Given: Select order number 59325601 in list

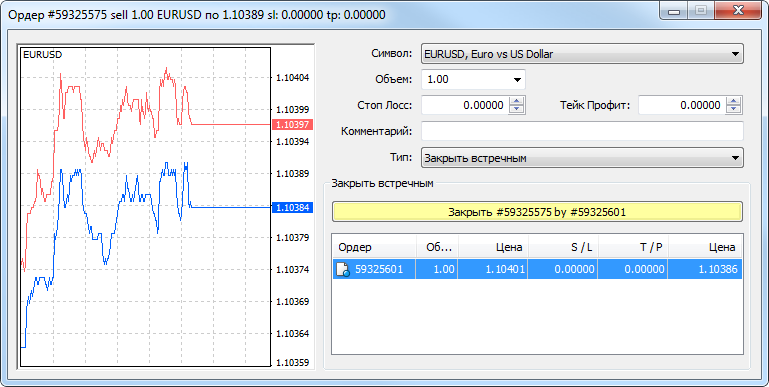Looking at the screenshot, I should tap(379, 269).
